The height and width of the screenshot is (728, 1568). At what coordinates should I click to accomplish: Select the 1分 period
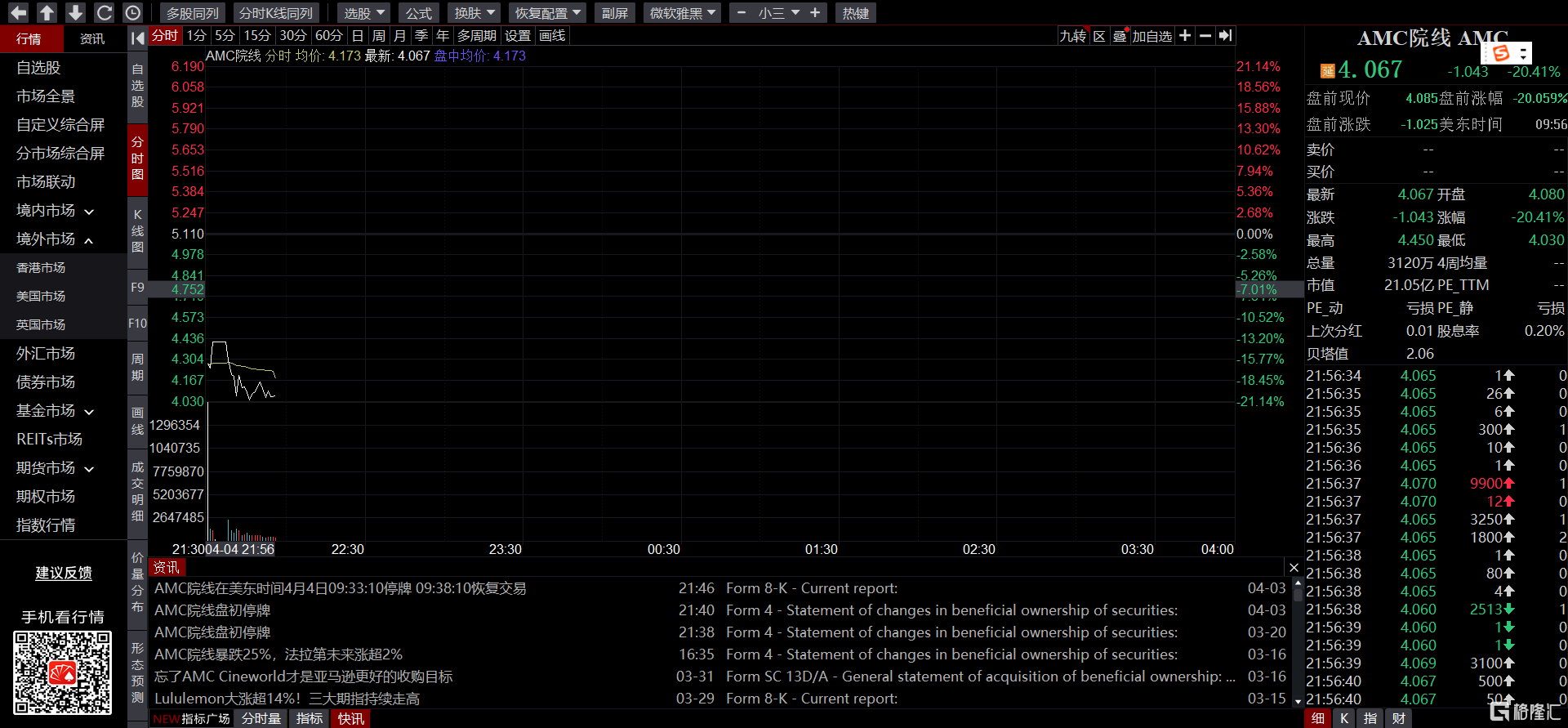coord(196,36)
